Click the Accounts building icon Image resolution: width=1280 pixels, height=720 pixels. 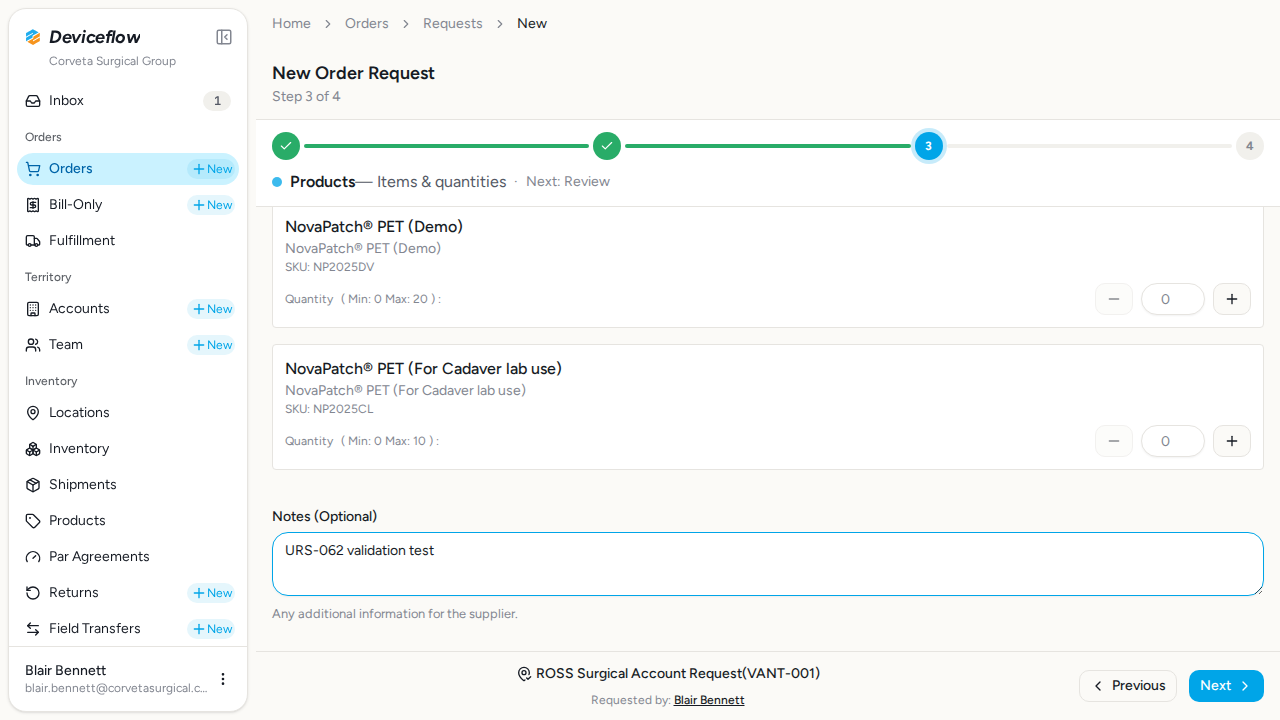pyautogui.click(x=33, y=309)
